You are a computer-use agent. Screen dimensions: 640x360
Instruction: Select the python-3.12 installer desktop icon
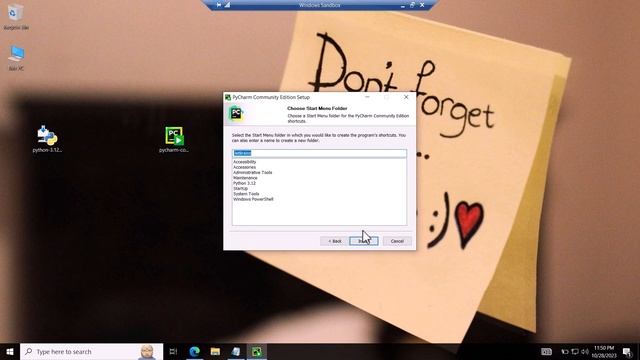click(x=47, y=139)
